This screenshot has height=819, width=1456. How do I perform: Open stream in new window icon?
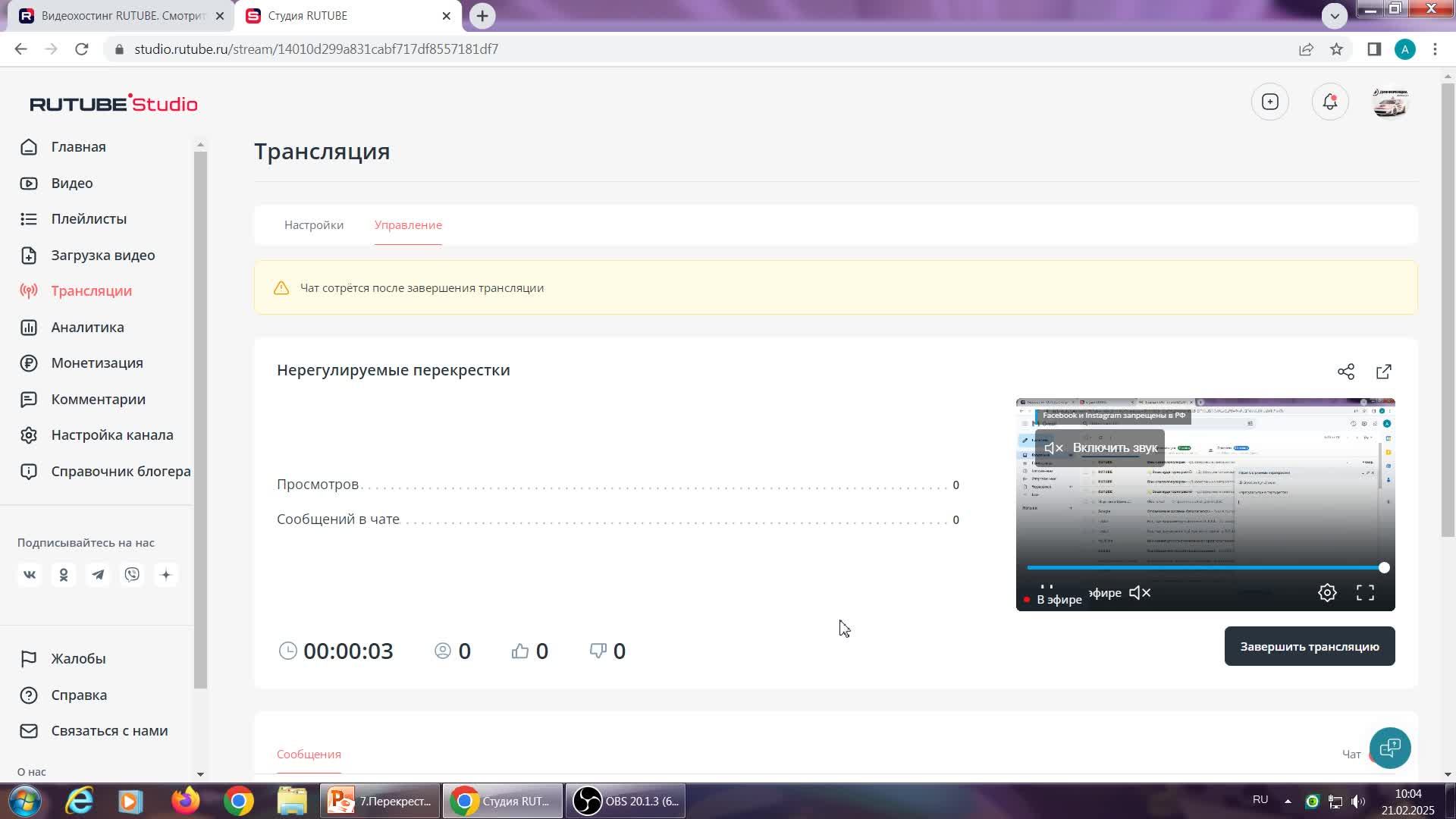click(1383, 372)
